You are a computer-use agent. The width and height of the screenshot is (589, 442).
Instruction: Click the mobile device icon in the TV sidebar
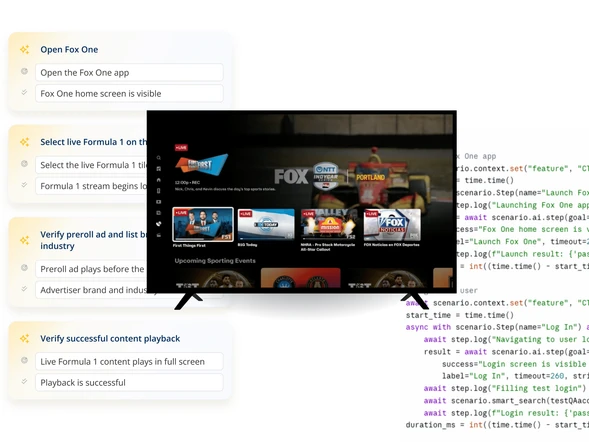159,191
